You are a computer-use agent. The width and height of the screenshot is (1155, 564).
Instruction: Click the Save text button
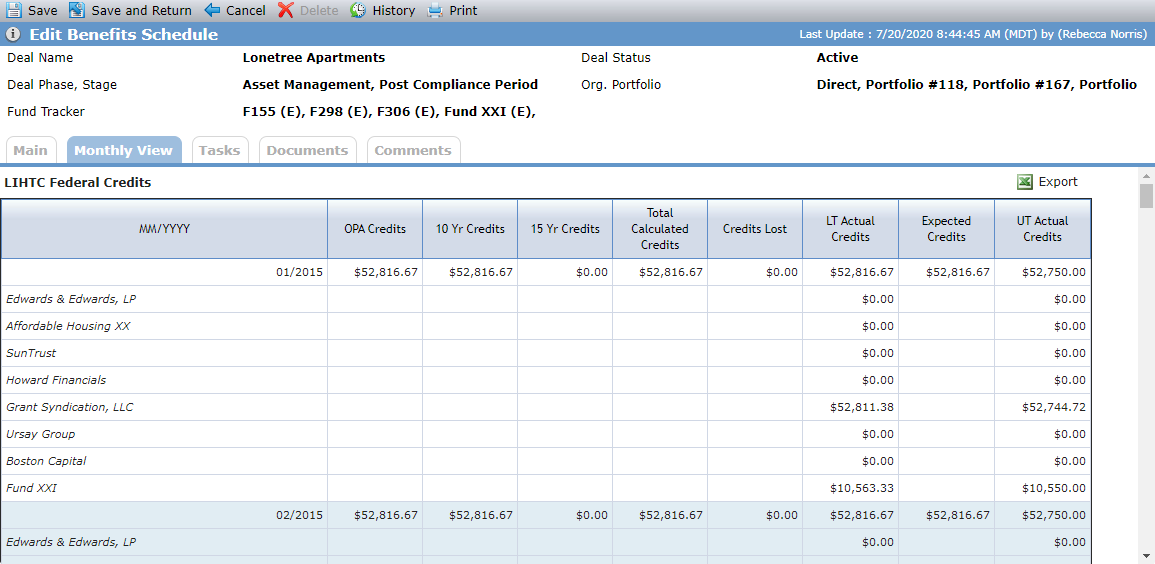coord(43,10)
